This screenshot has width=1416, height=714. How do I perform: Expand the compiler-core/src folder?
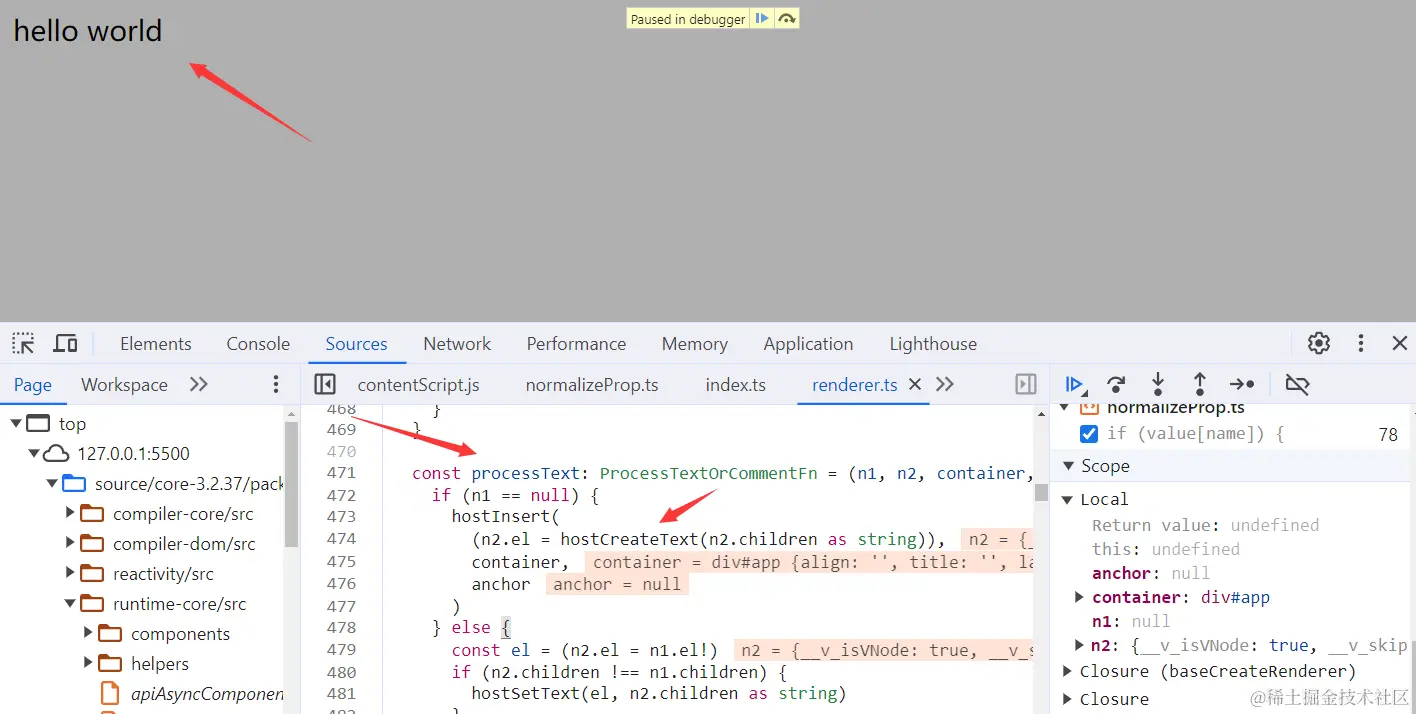click(70, 514)
